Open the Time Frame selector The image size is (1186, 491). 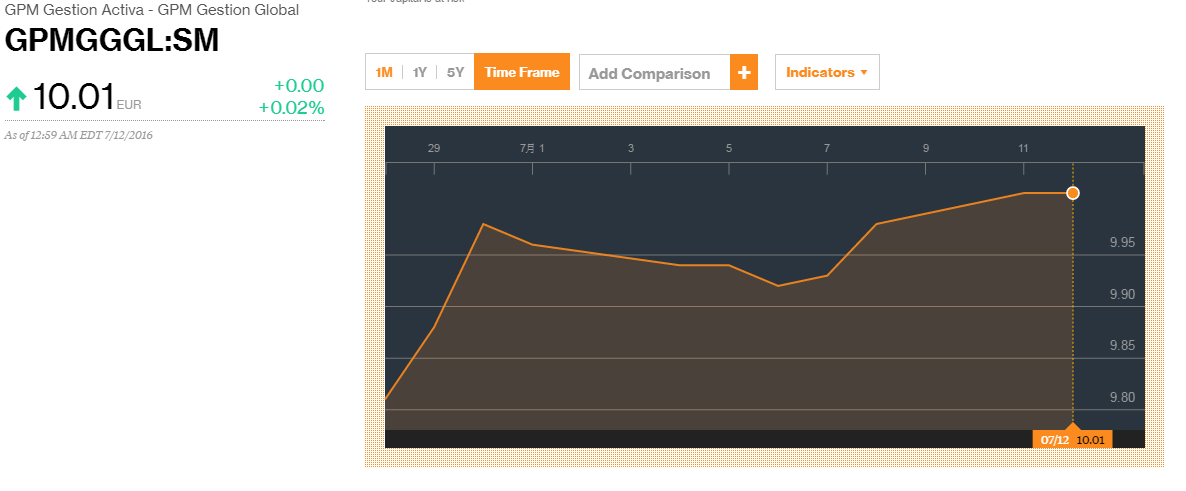pyautogui.click(x=522, y=72)
